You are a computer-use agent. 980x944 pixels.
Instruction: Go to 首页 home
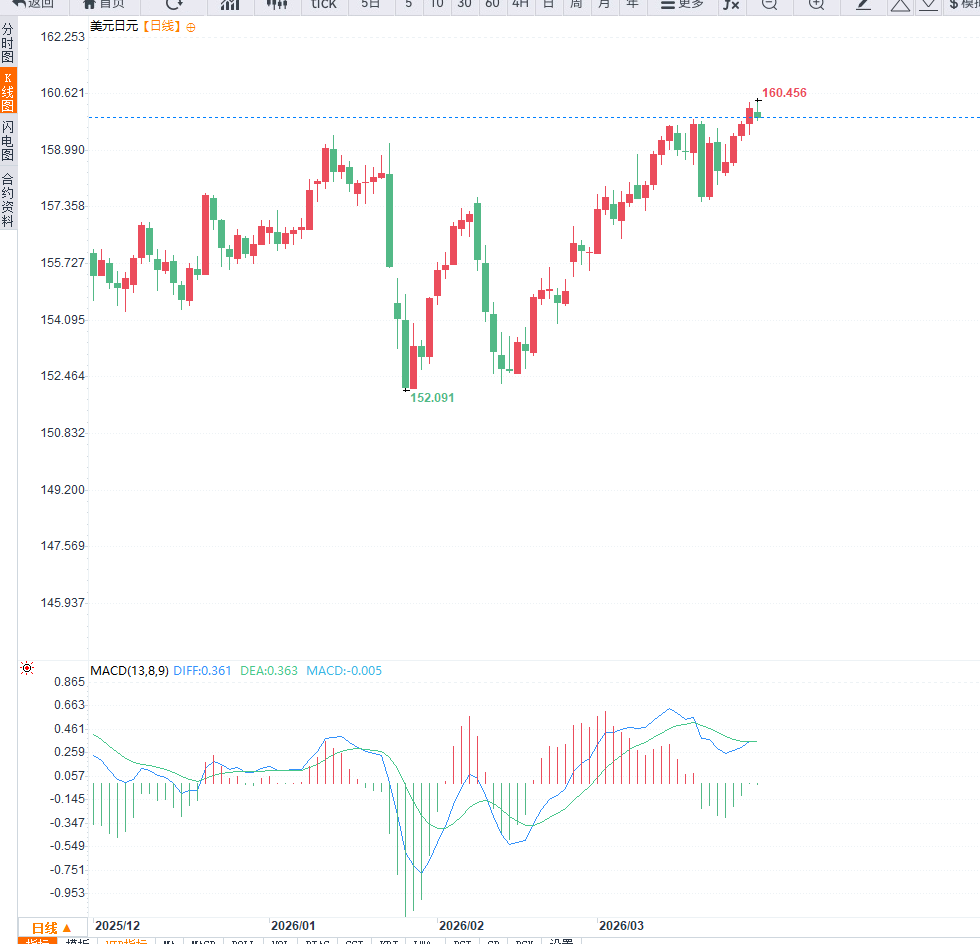pyautogui.click(x=104, y=4)
